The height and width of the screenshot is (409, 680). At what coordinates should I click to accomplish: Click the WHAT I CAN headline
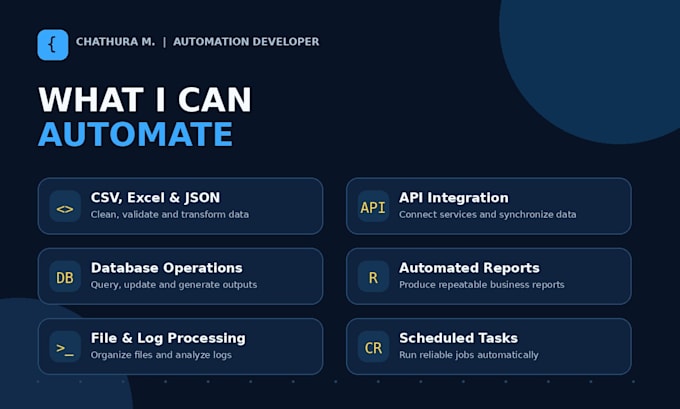[x=145, y=100]
